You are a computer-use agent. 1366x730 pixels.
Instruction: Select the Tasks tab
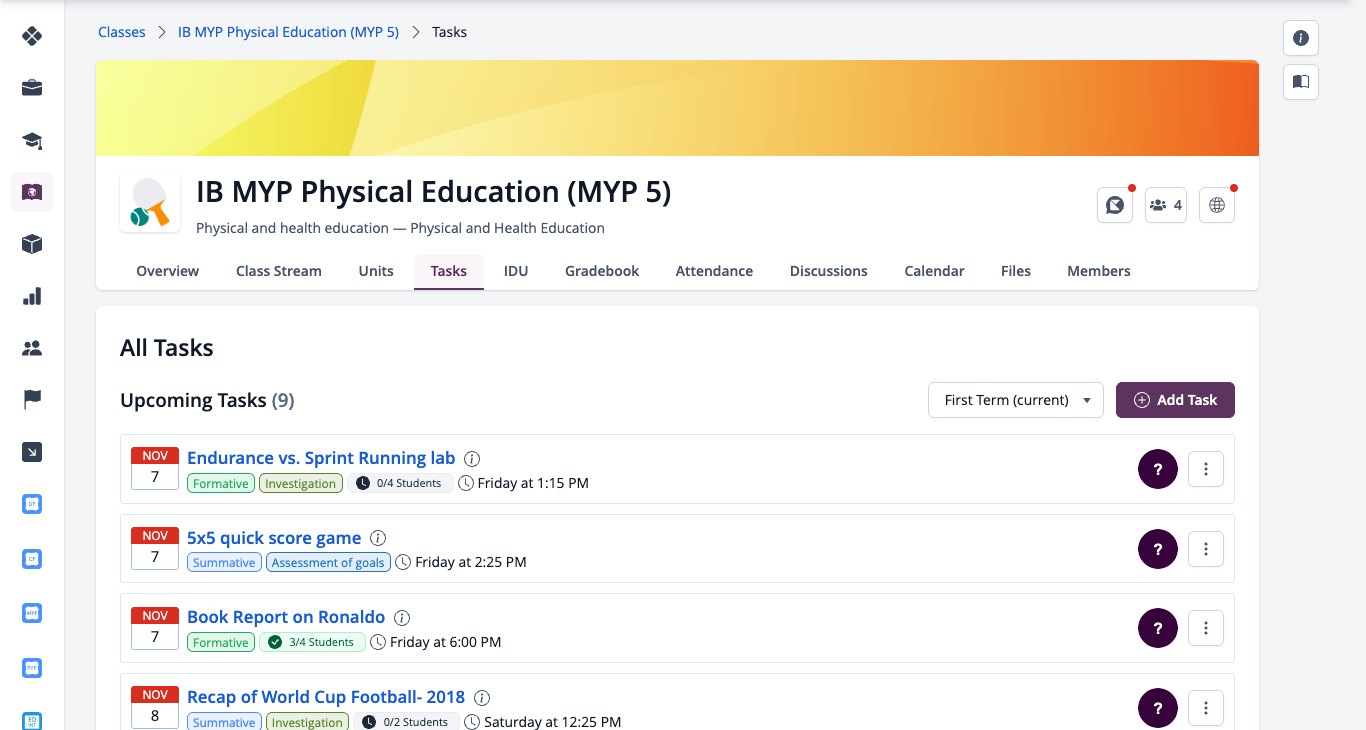449,271
